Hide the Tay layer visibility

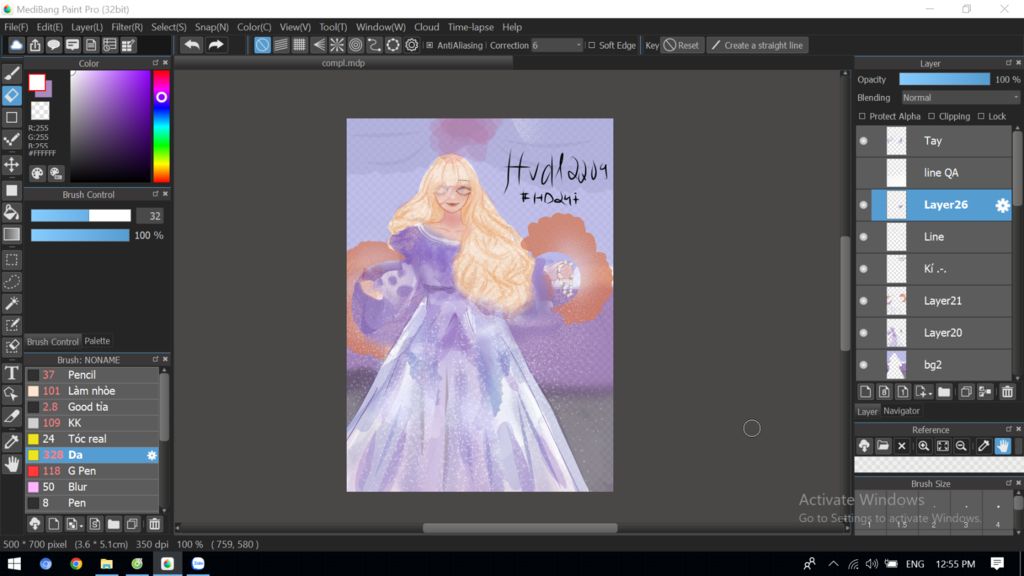tap(863, 141)
